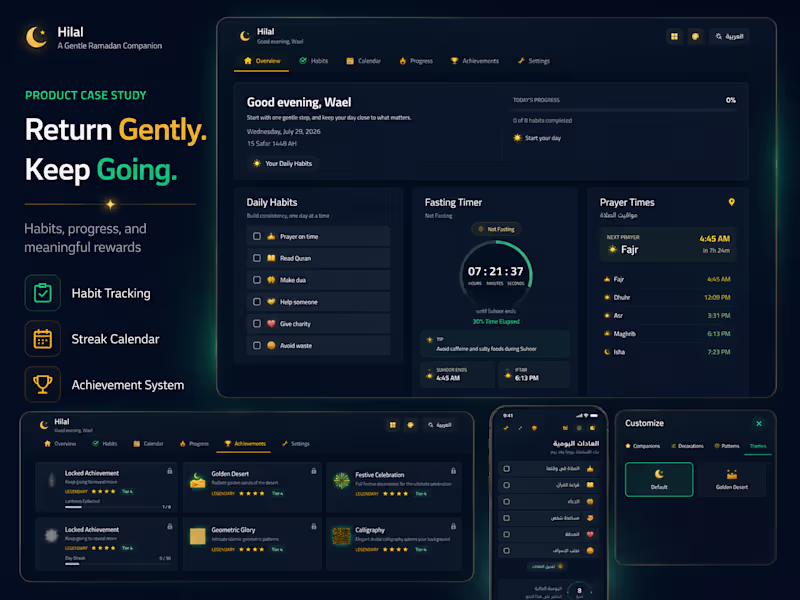The image size is (800, 600).
Task: Switch language to العربية in main window
Action: click(x=729, y=36)
